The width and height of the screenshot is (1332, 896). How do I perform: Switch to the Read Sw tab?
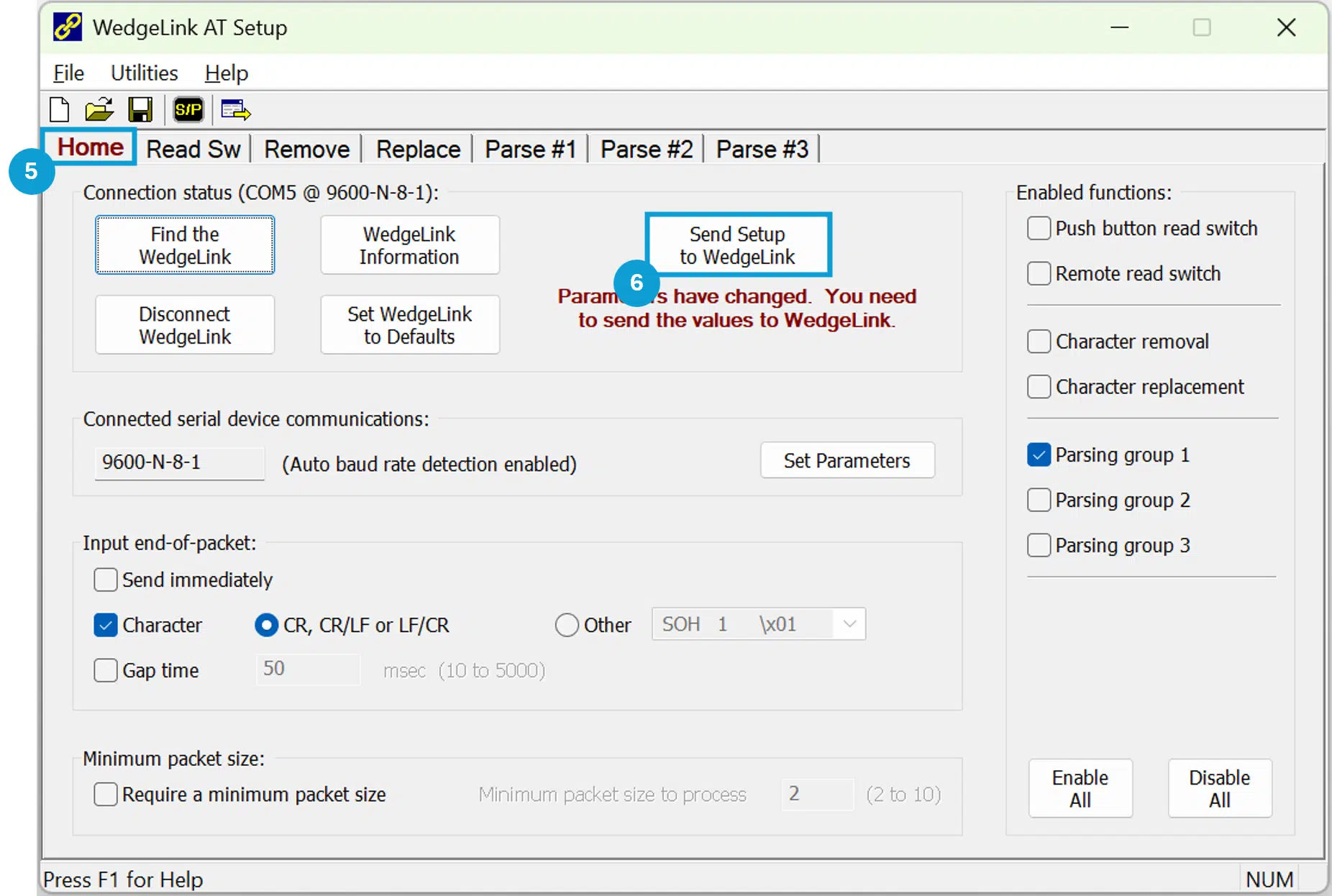(193, 149)
